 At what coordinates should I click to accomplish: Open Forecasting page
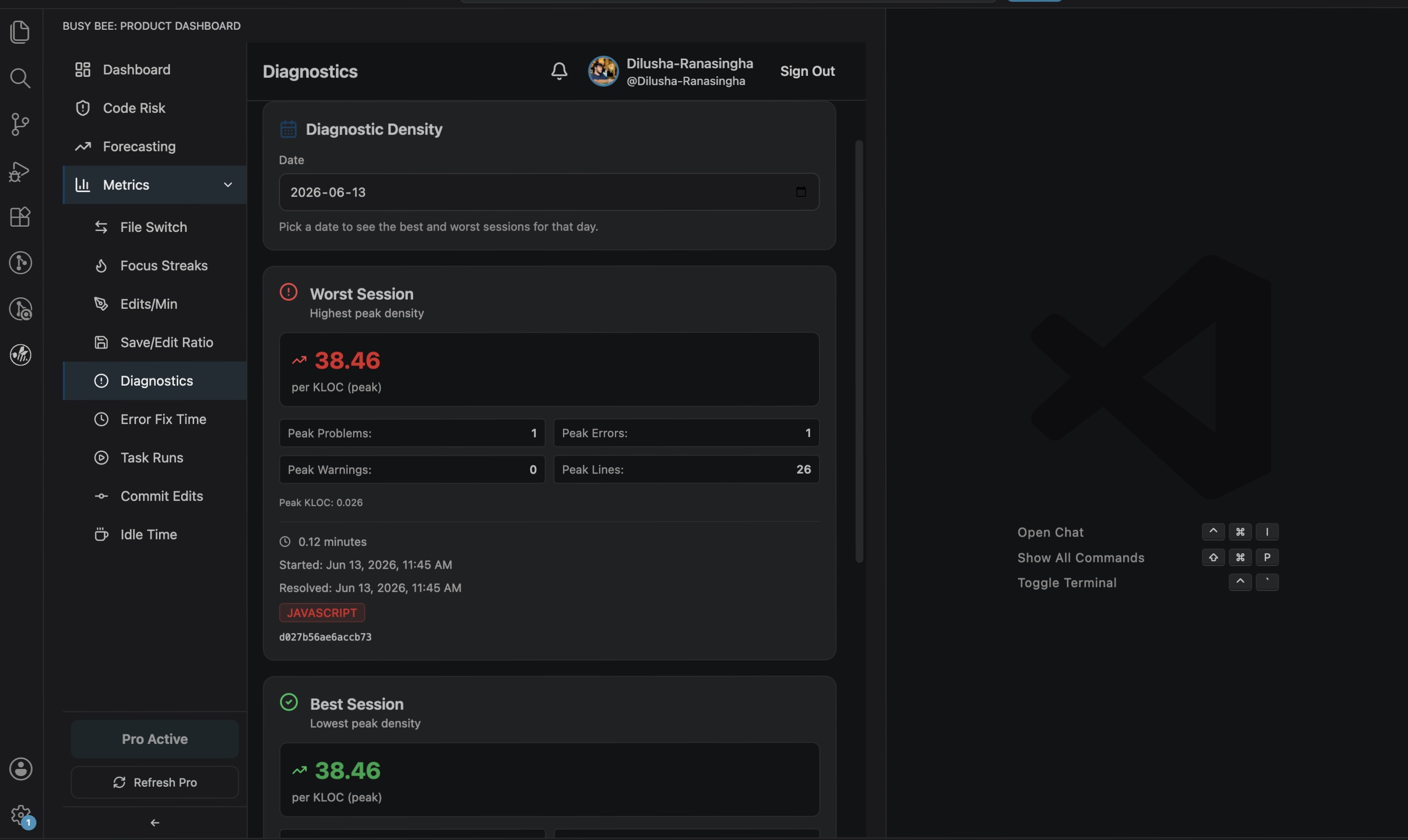click(x=154, y=146)
